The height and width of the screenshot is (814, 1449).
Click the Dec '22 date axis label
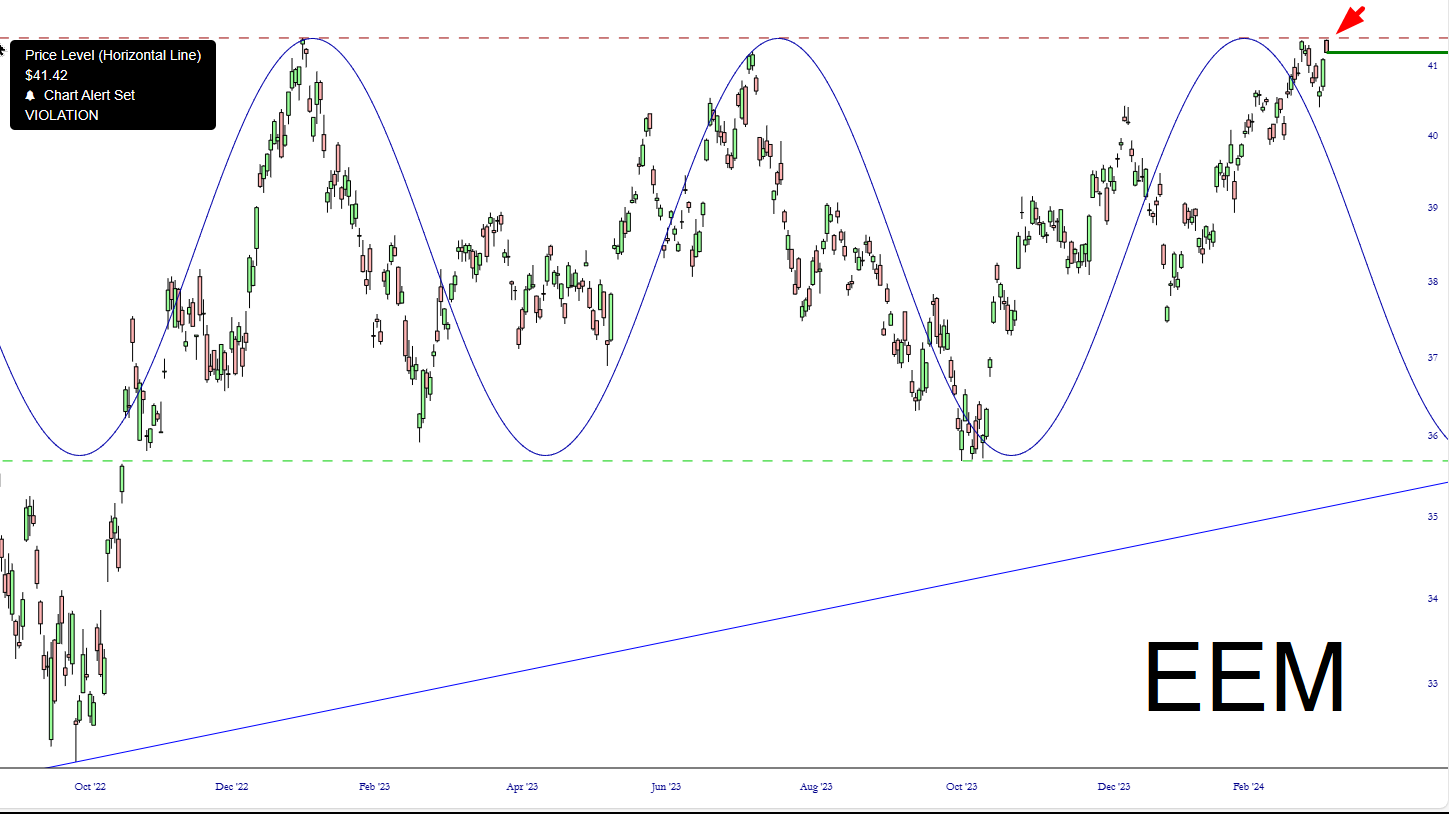[231, 787]
